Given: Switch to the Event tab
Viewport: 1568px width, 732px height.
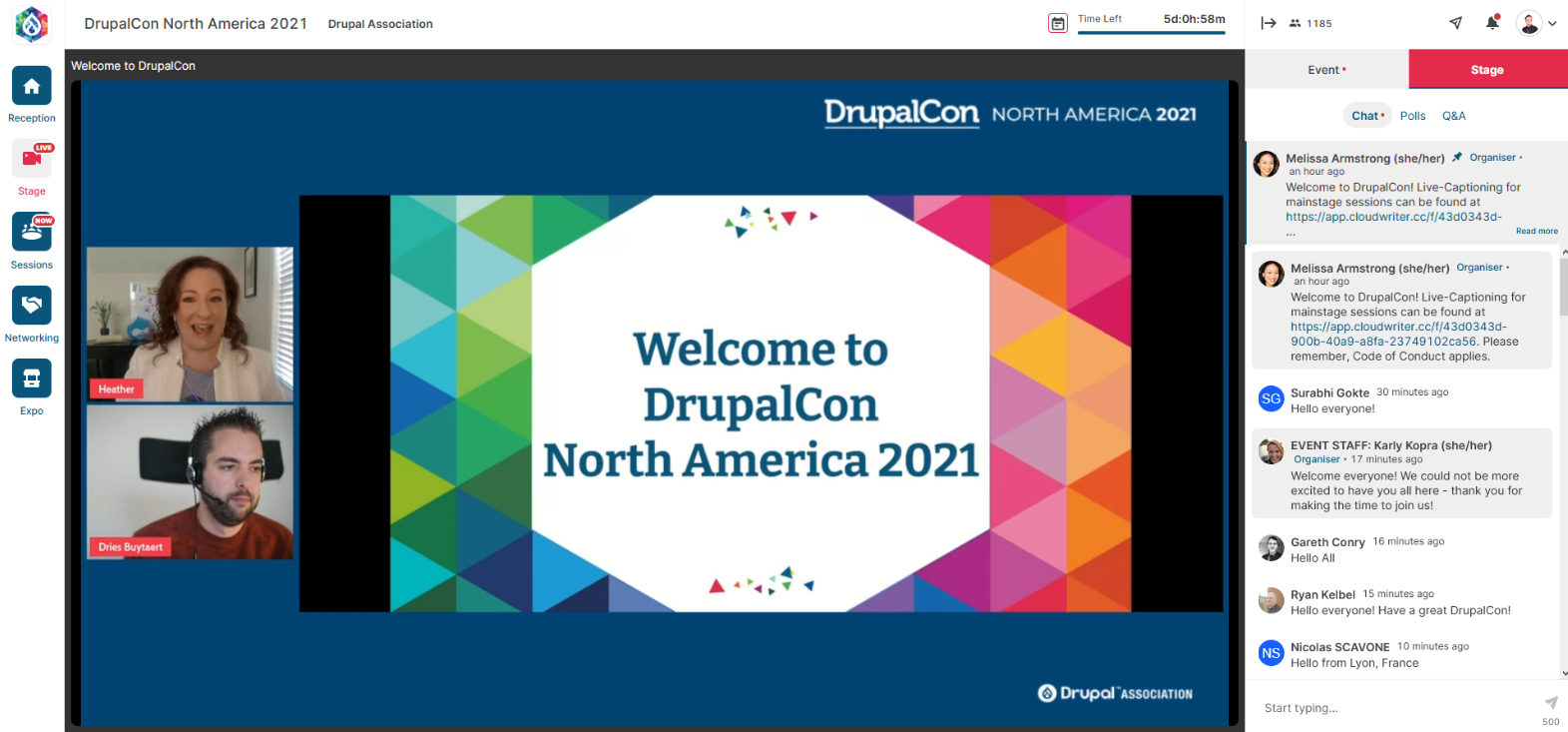Looking at the screenshot, I should point(1326,70).
